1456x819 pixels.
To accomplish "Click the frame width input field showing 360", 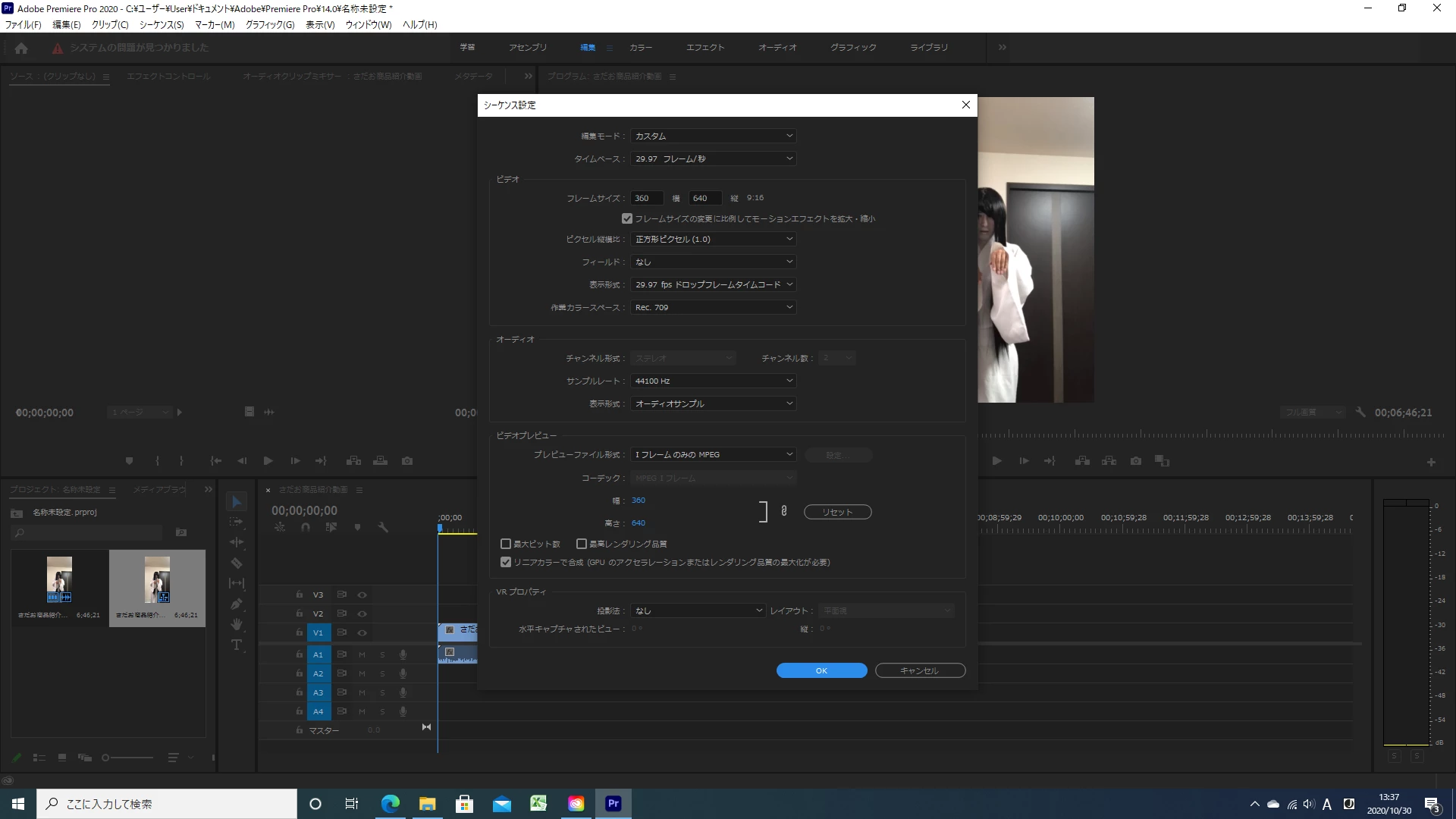I will click(x=646, y=198).
